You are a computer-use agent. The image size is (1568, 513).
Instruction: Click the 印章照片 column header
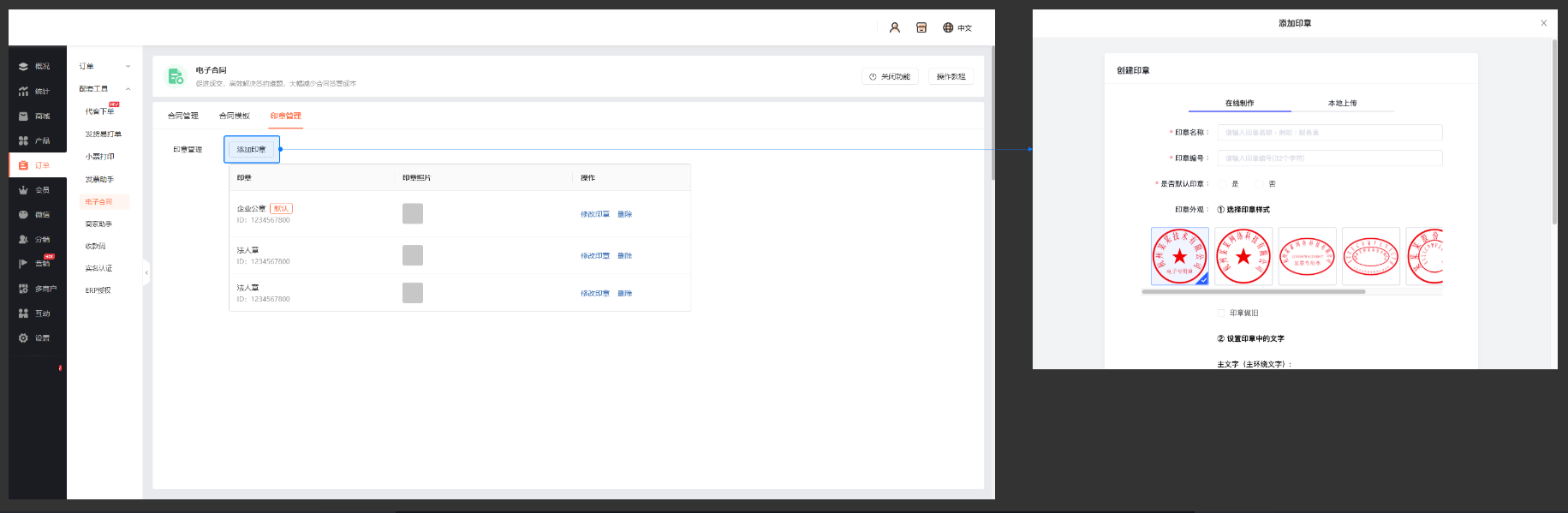417,178
